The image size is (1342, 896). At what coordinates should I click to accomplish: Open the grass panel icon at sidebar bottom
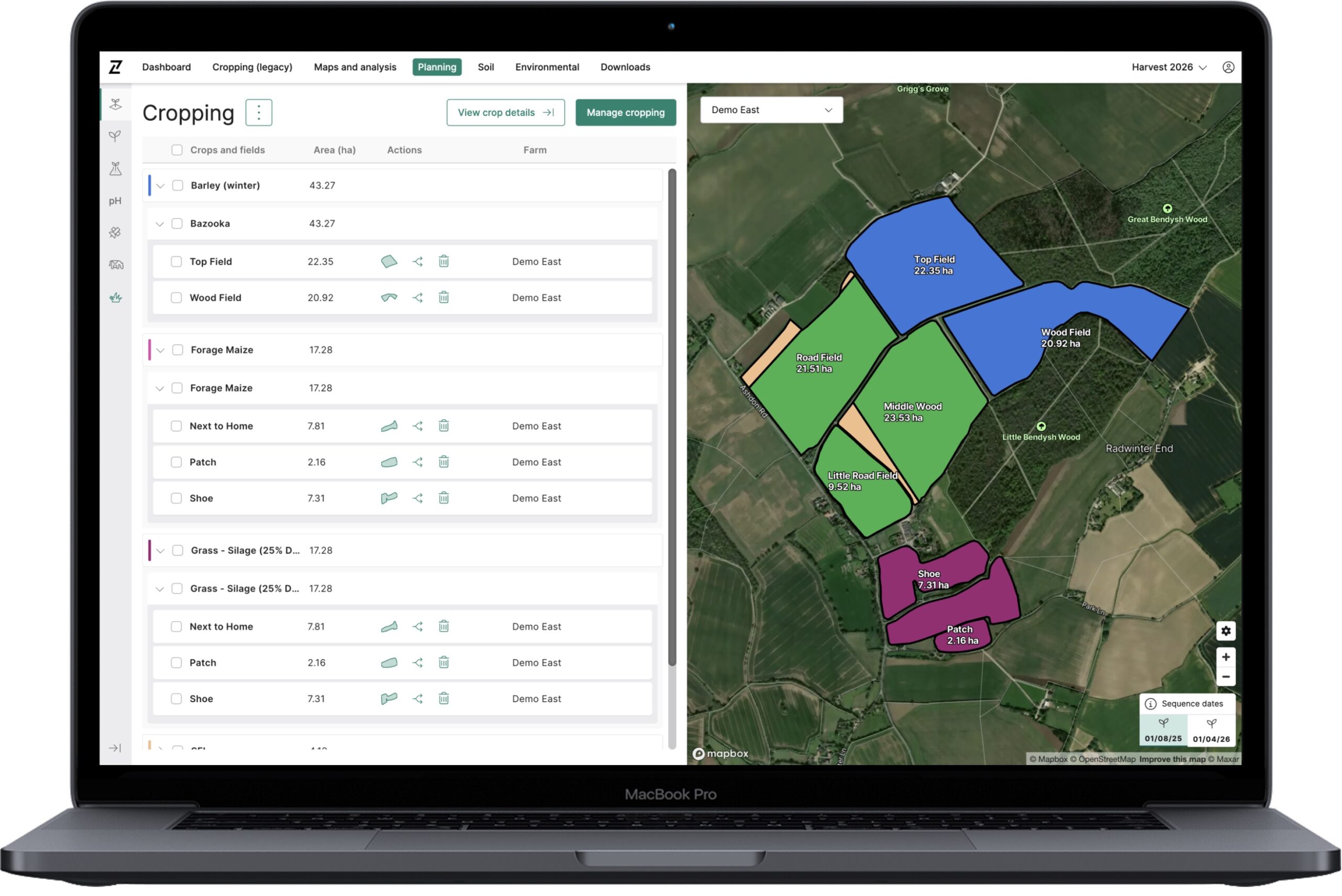pos(116,297)
